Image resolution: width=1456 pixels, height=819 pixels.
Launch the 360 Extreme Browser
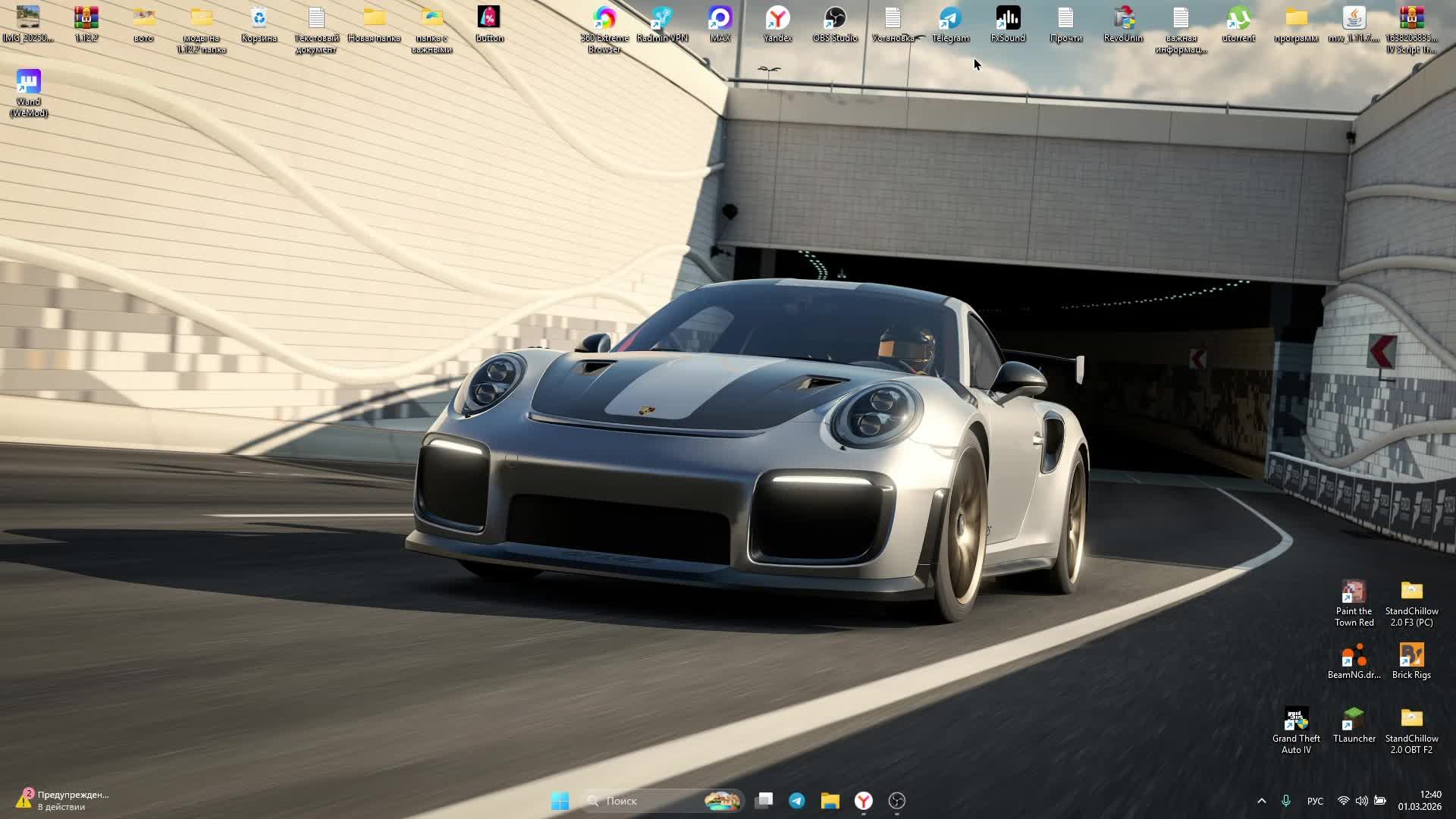(604, 19)
